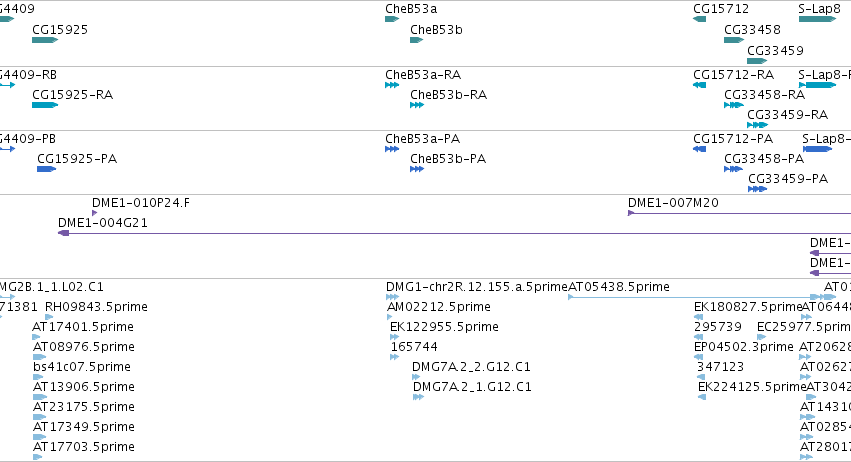Click the CG33458-RA transcript glyph

tap(734, 105)
